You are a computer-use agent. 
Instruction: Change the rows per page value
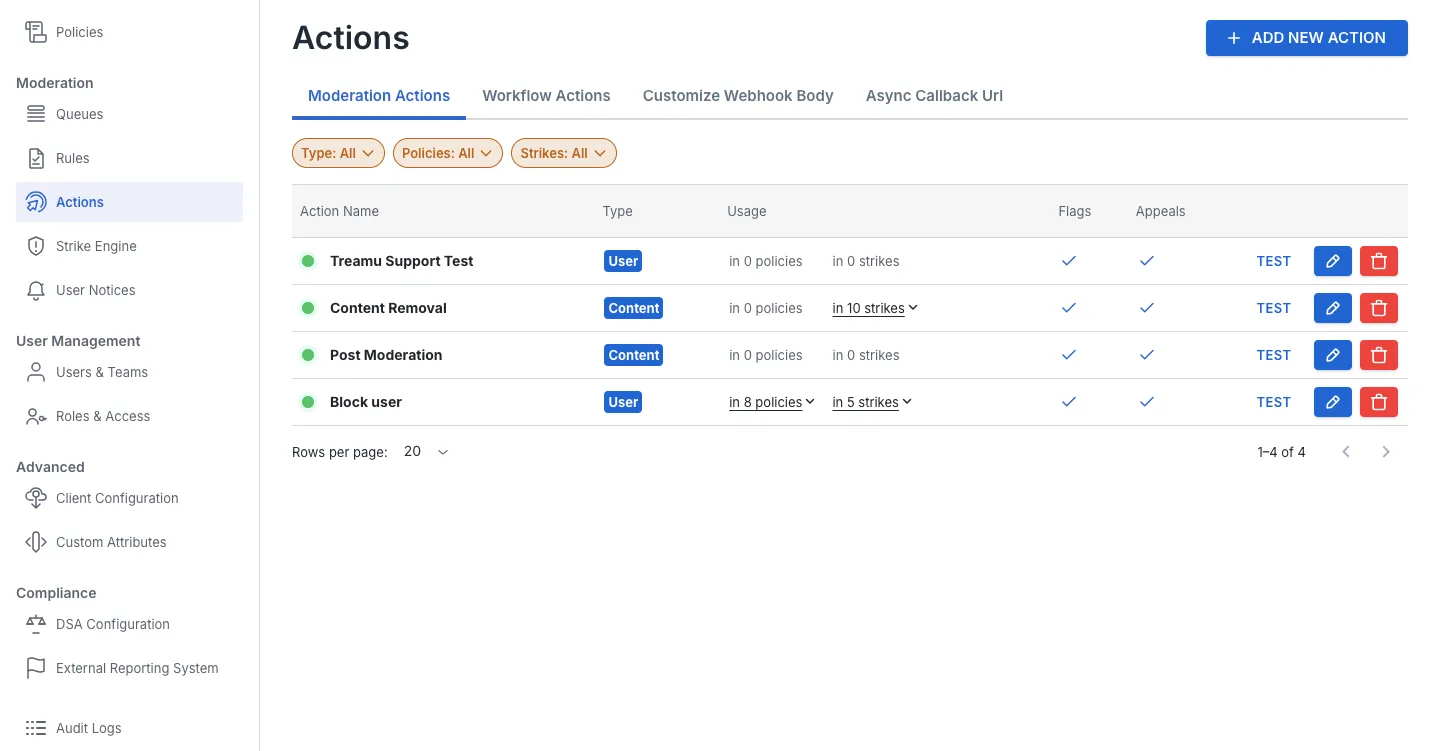pyautogui.click(x=426, y=452)
